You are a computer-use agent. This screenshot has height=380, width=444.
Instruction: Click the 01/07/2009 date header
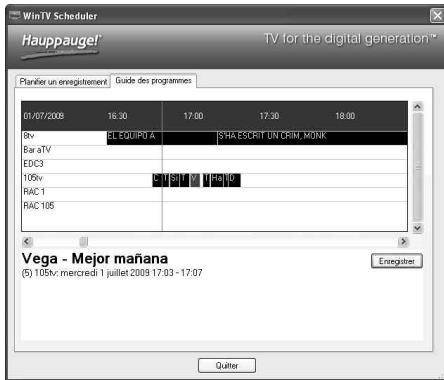[44, 116]
